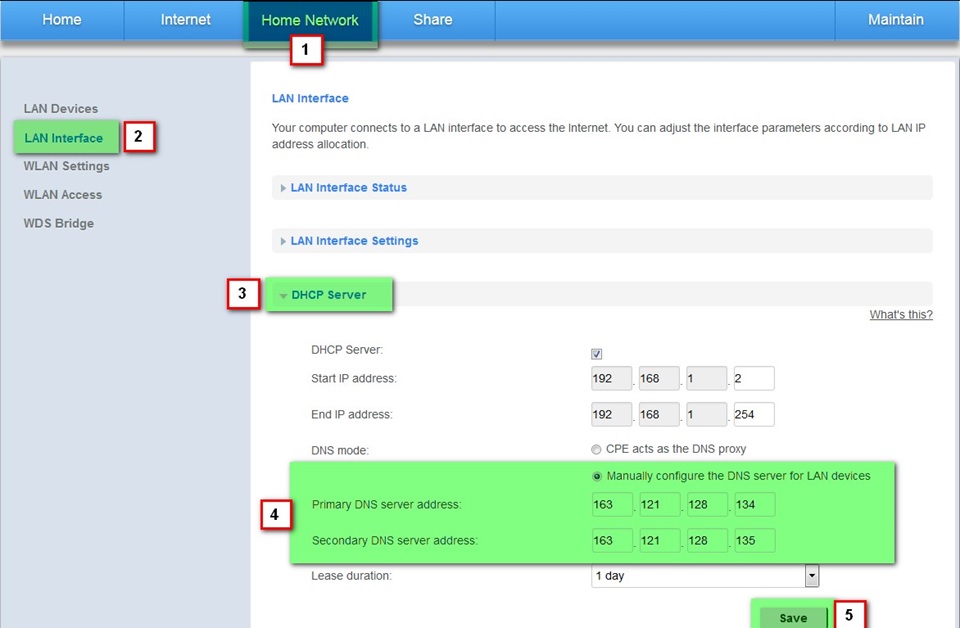Click last octet of Primary DNS address
The width and height of the screenshot is (960, 628).
[x=754, y=505]
